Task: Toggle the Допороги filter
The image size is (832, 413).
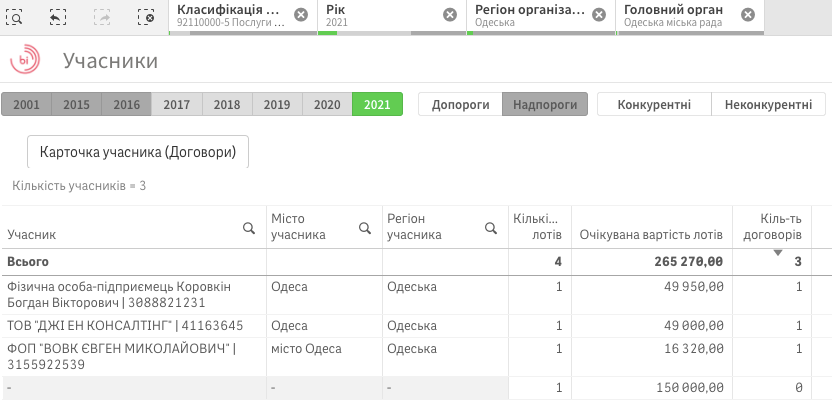Action: (459, 104)
